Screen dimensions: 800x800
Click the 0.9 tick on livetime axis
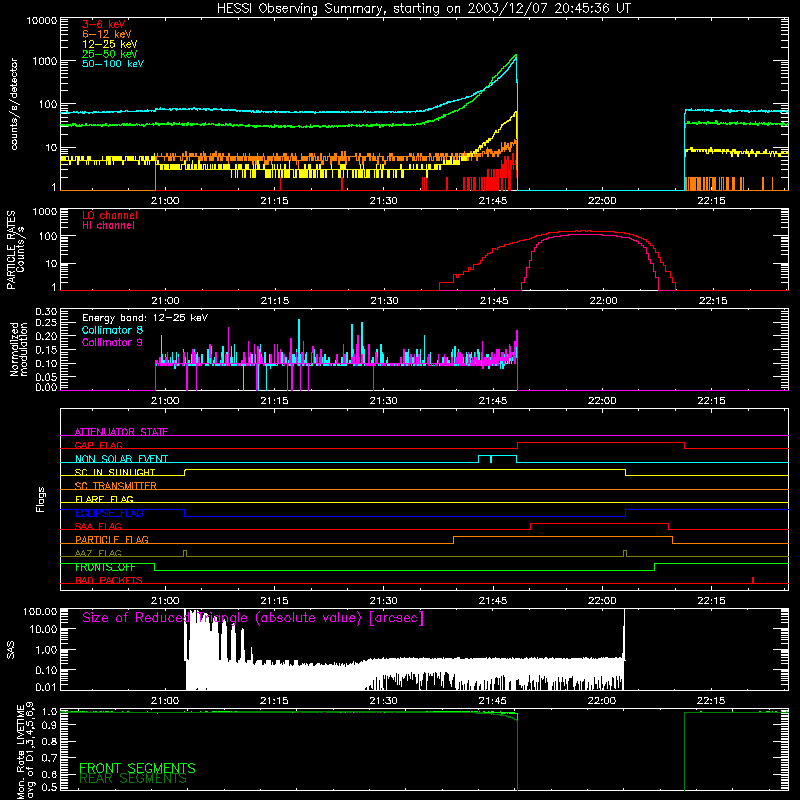pyautogui.click(x=49, y=725)
